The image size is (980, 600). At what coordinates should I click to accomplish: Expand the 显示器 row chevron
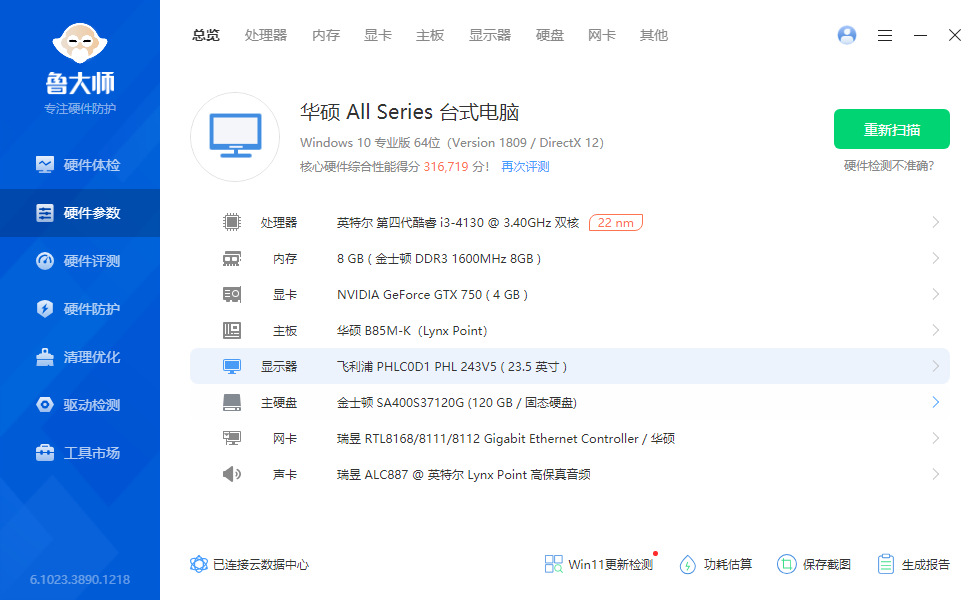tap(936, 366)
